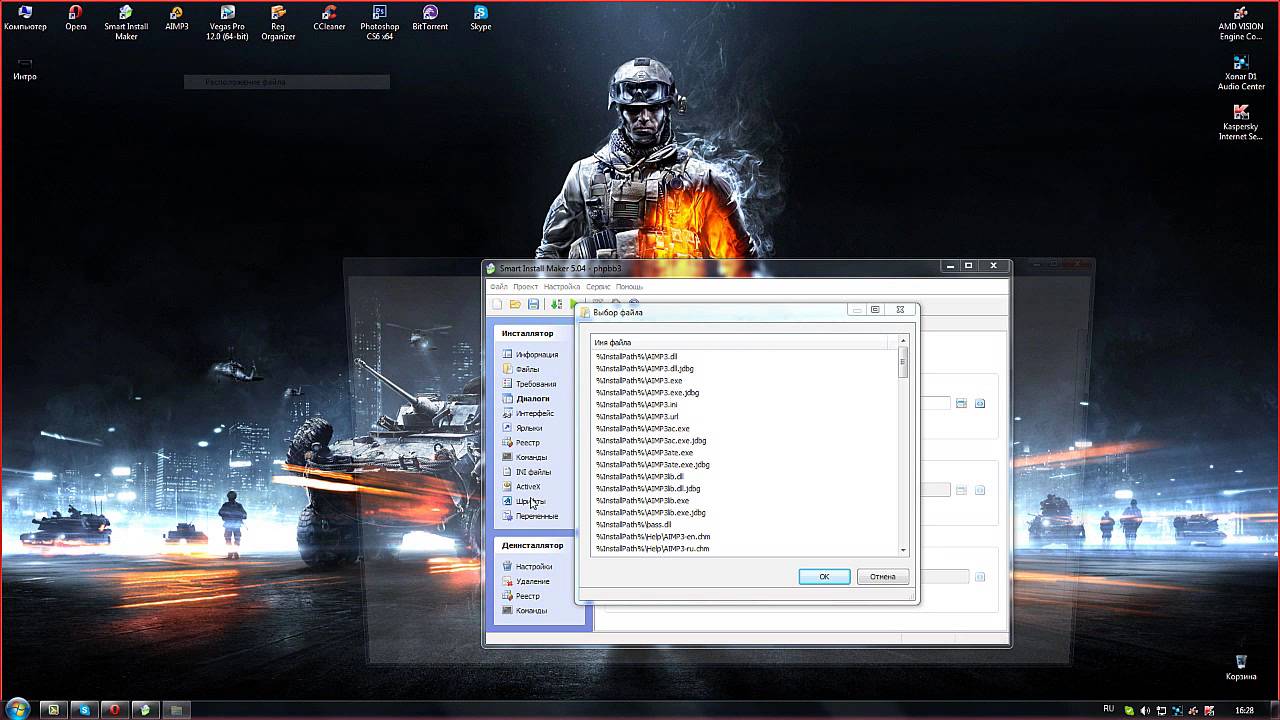
Task: Select Xonar D1 Audio Center icon
Action: tap(1241, 72)
